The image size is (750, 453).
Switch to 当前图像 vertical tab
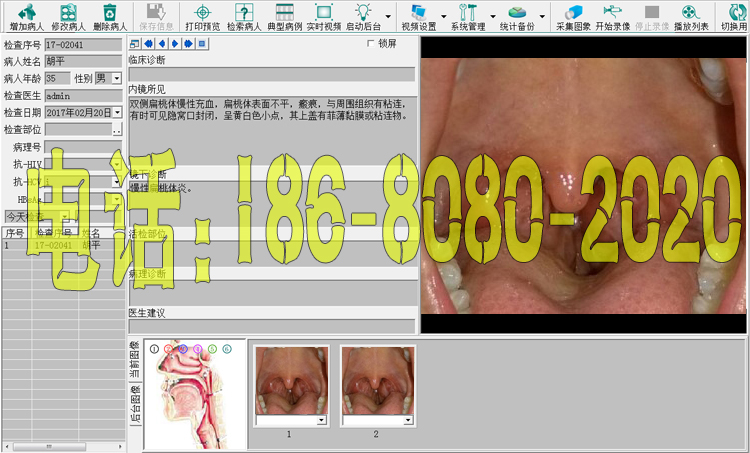tap(135, 360)
